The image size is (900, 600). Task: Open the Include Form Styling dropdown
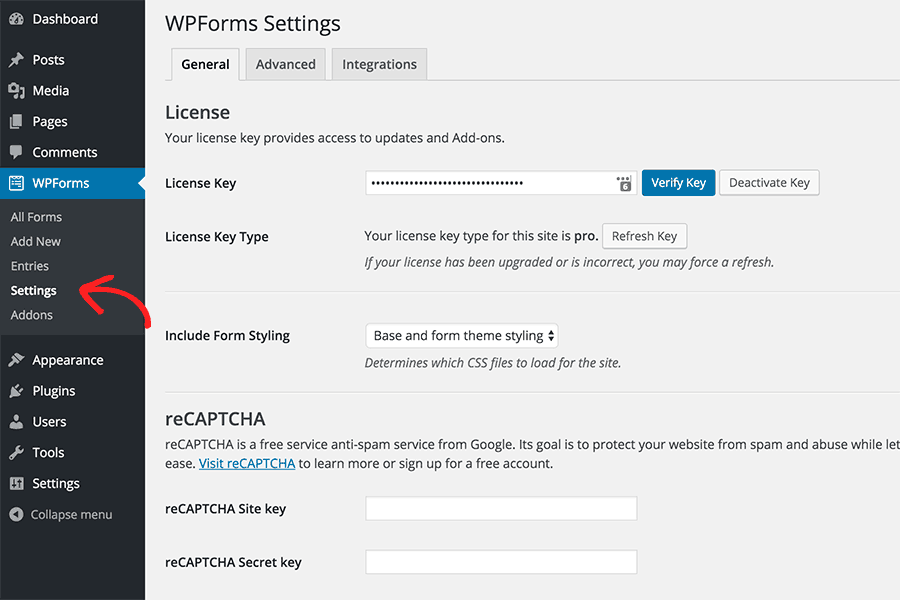pyautogui.click(x=461, y=335)
